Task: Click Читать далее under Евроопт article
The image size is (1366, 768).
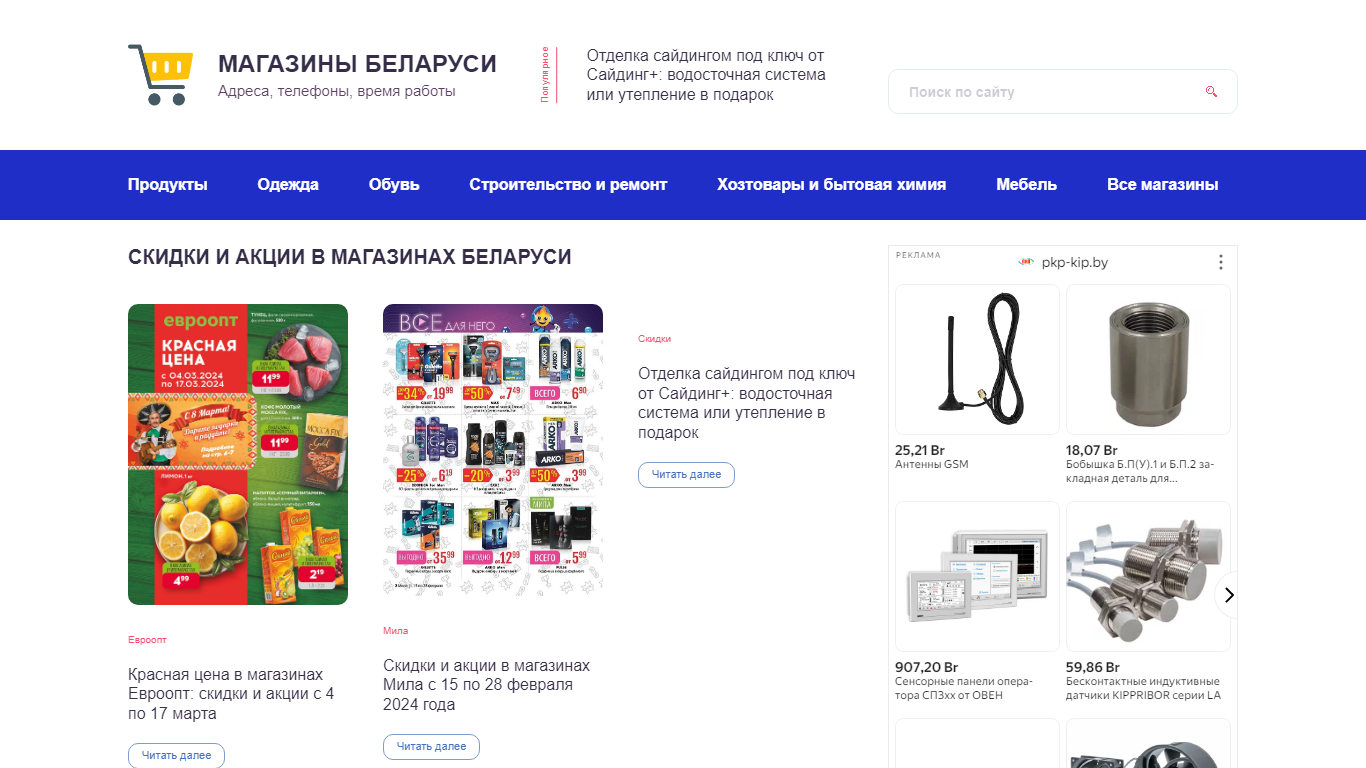Action: [x=176, y=755]
